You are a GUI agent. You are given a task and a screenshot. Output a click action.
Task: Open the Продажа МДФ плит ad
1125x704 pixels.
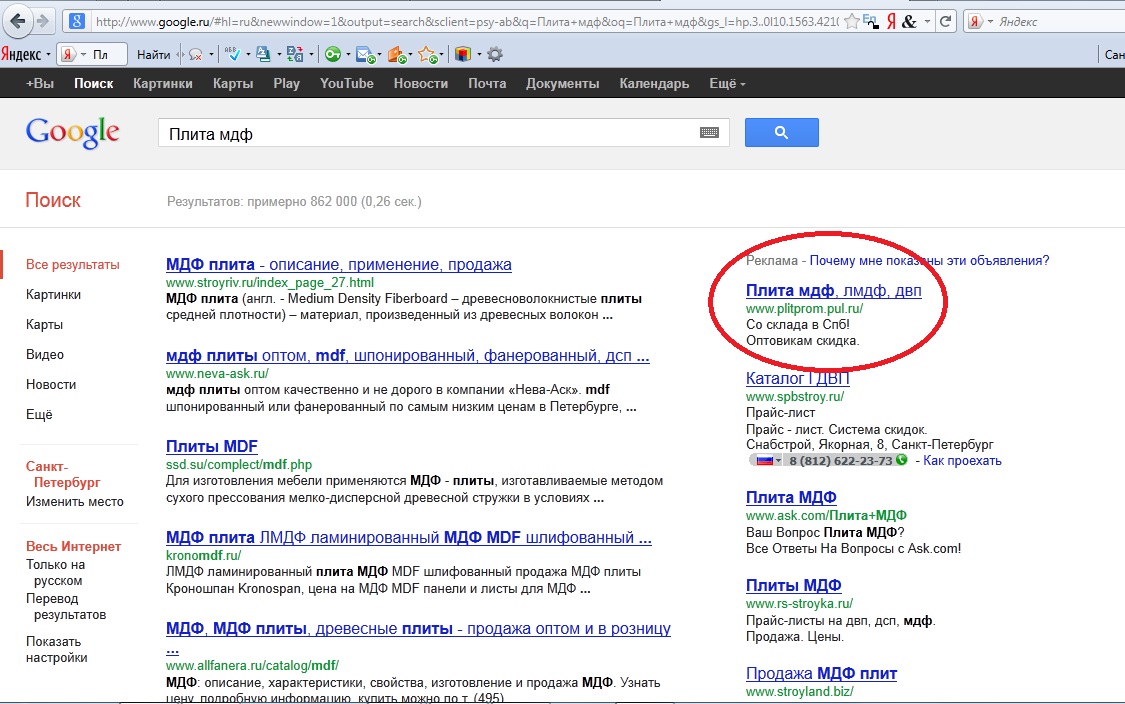(822, 674)
